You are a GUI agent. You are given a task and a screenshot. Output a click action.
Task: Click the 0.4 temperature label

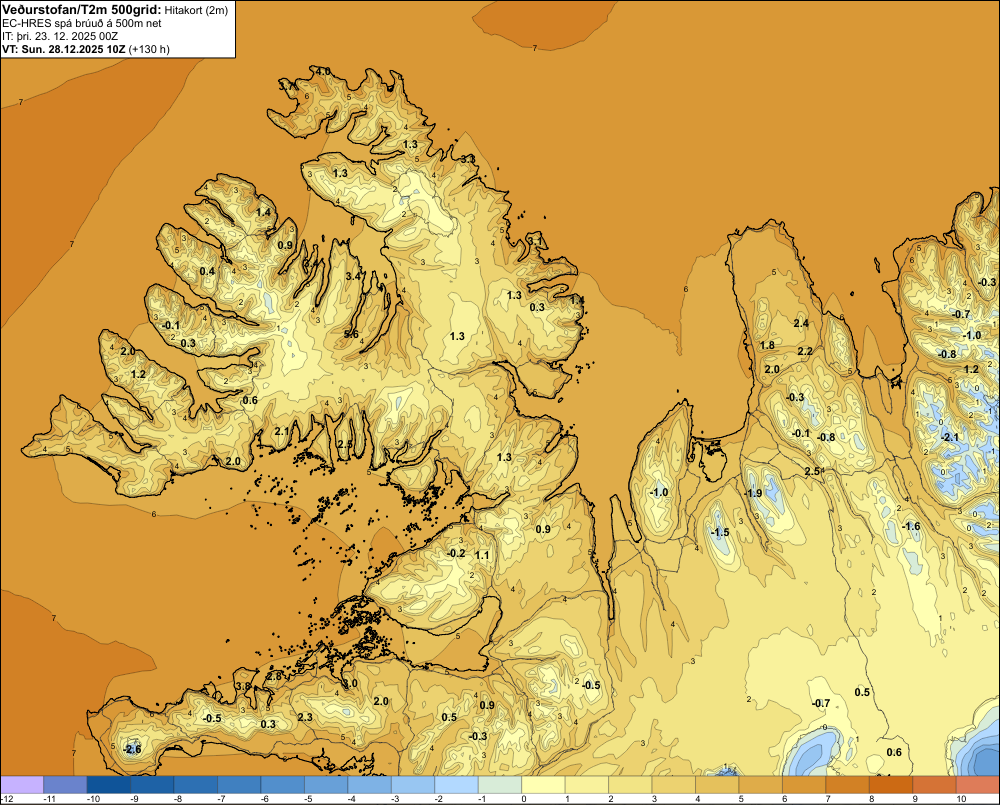(x=207, y=271)
